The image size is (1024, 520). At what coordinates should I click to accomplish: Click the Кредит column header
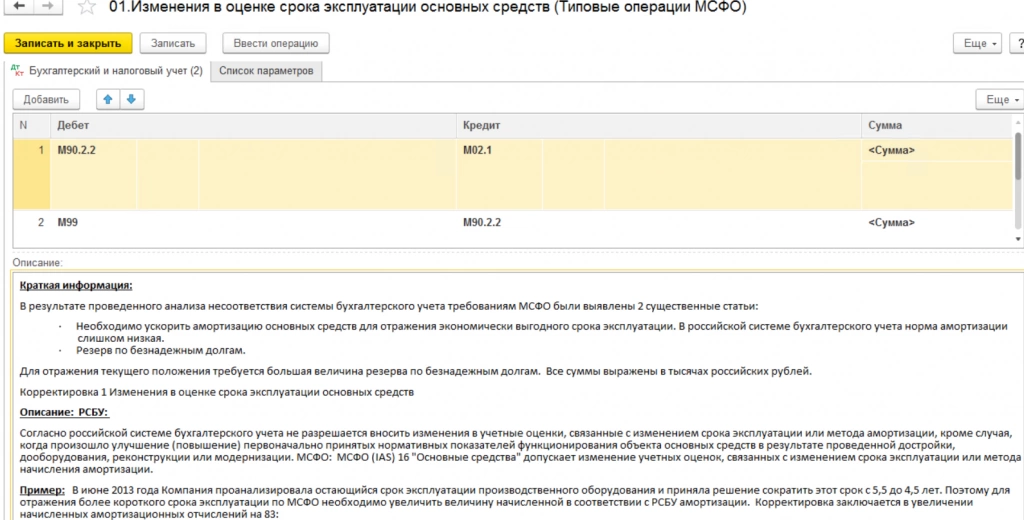[x=659, y=125]
